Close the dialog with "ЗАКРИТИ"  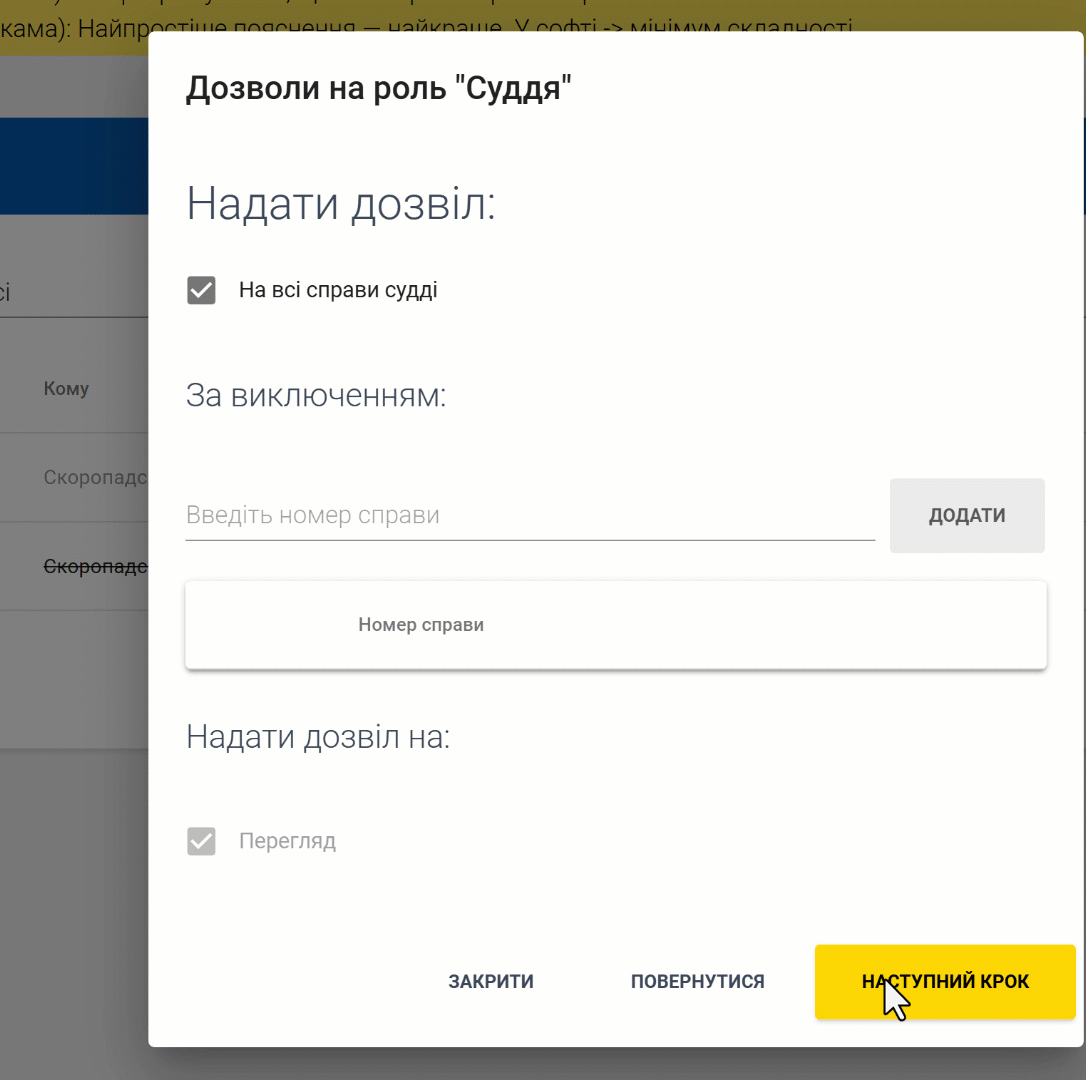pyautogui.click(x=491, y=982)
